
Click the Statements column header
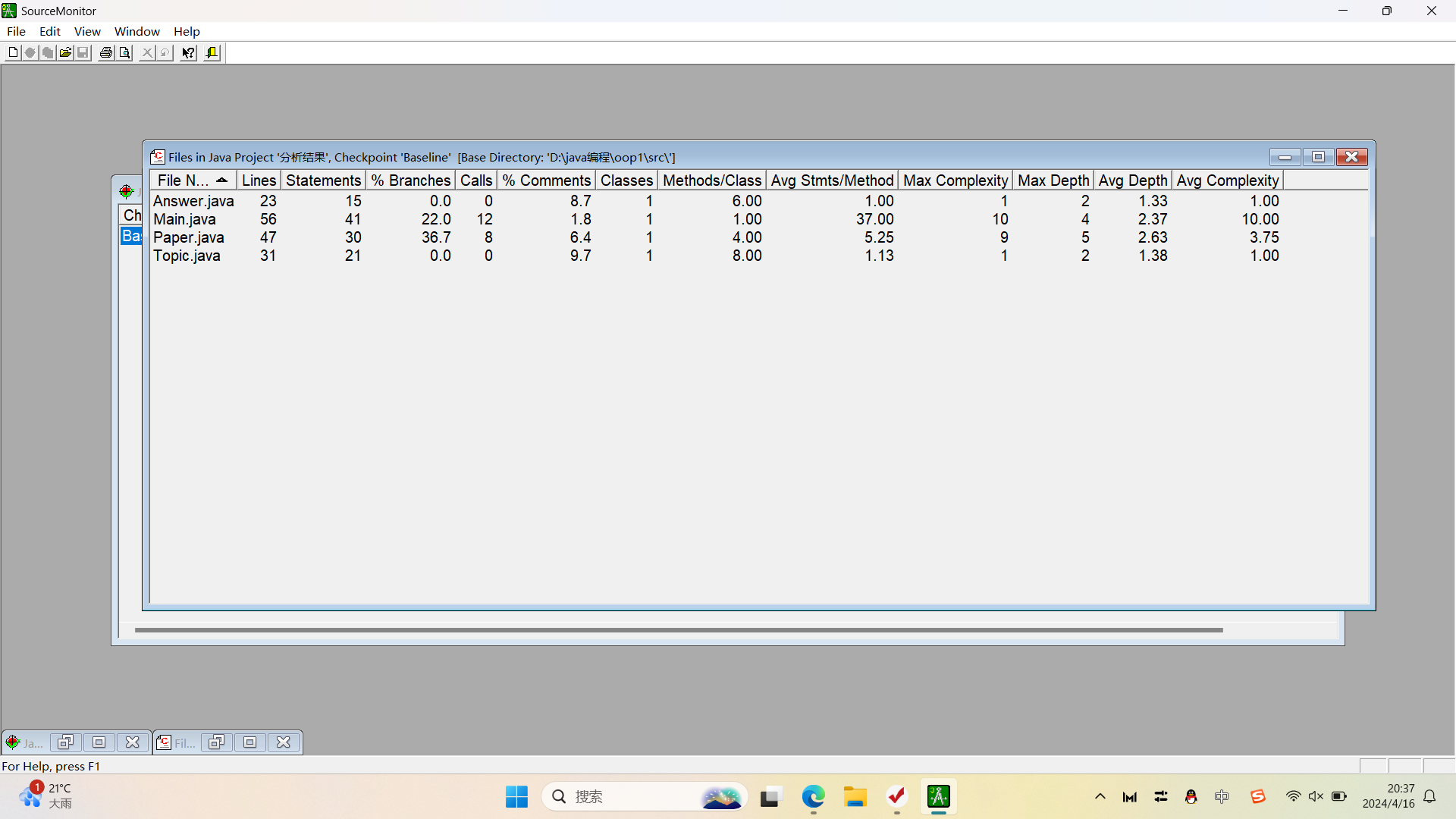[x=323, y=180]
